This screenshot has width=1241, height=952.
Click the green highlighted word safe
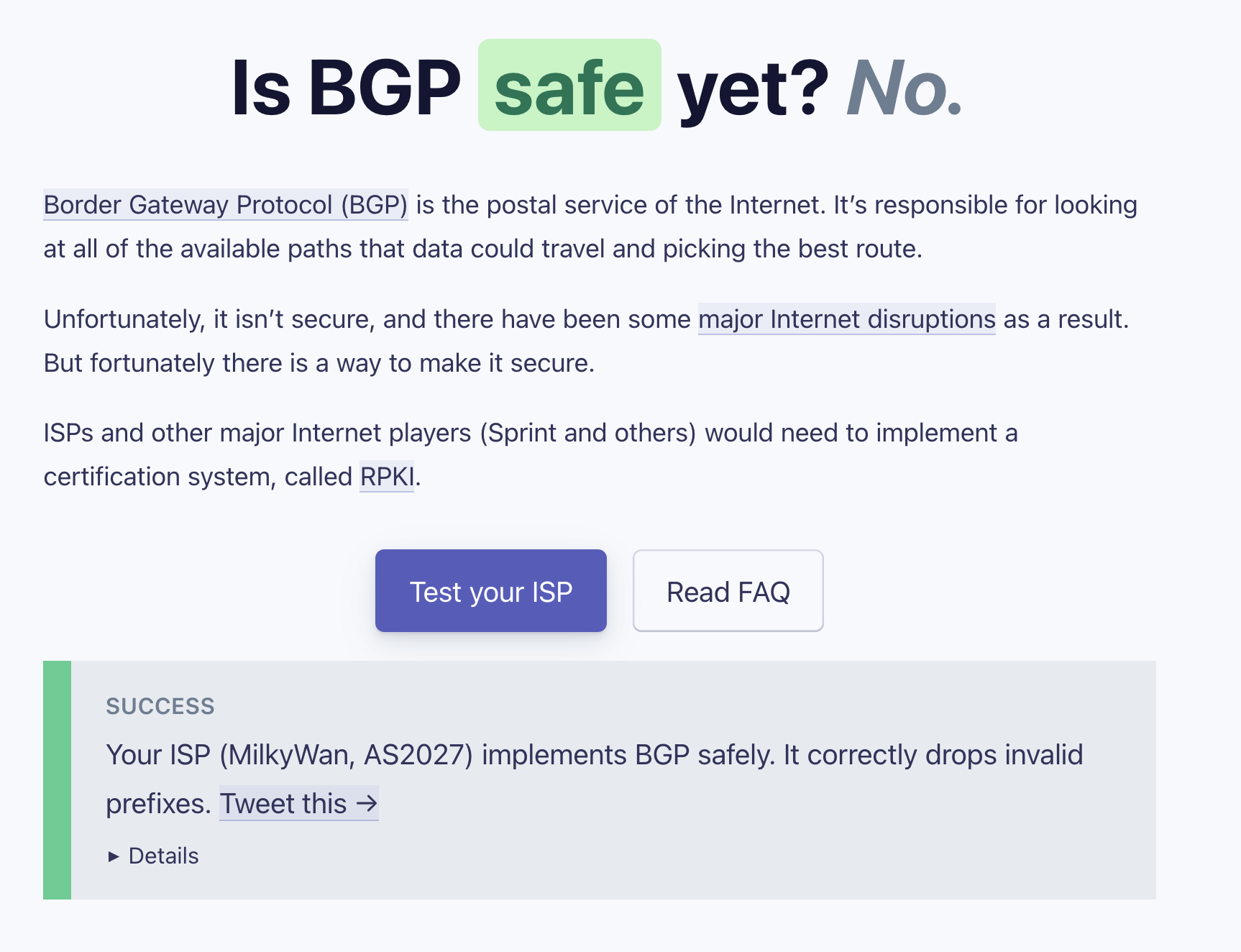[569, 86]
